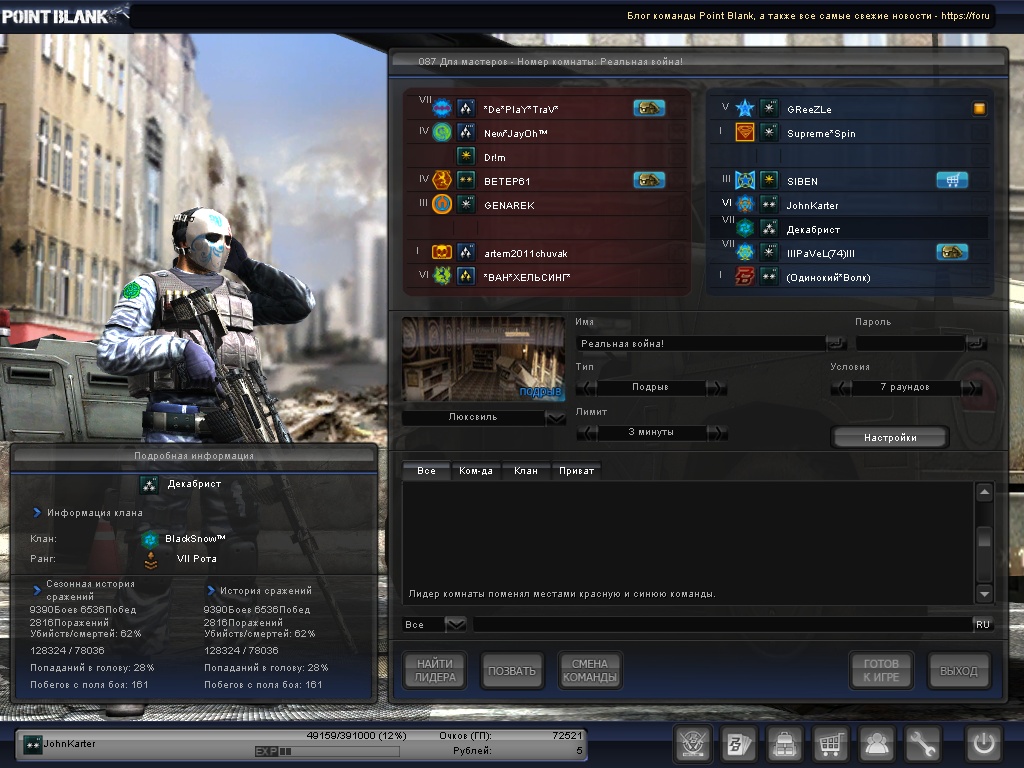Image resolution: width=1024 pixels, height=768 pixels.
Task: Decrease rounds with left arrow at 7 раундов
Action: (x=841, y=388)
